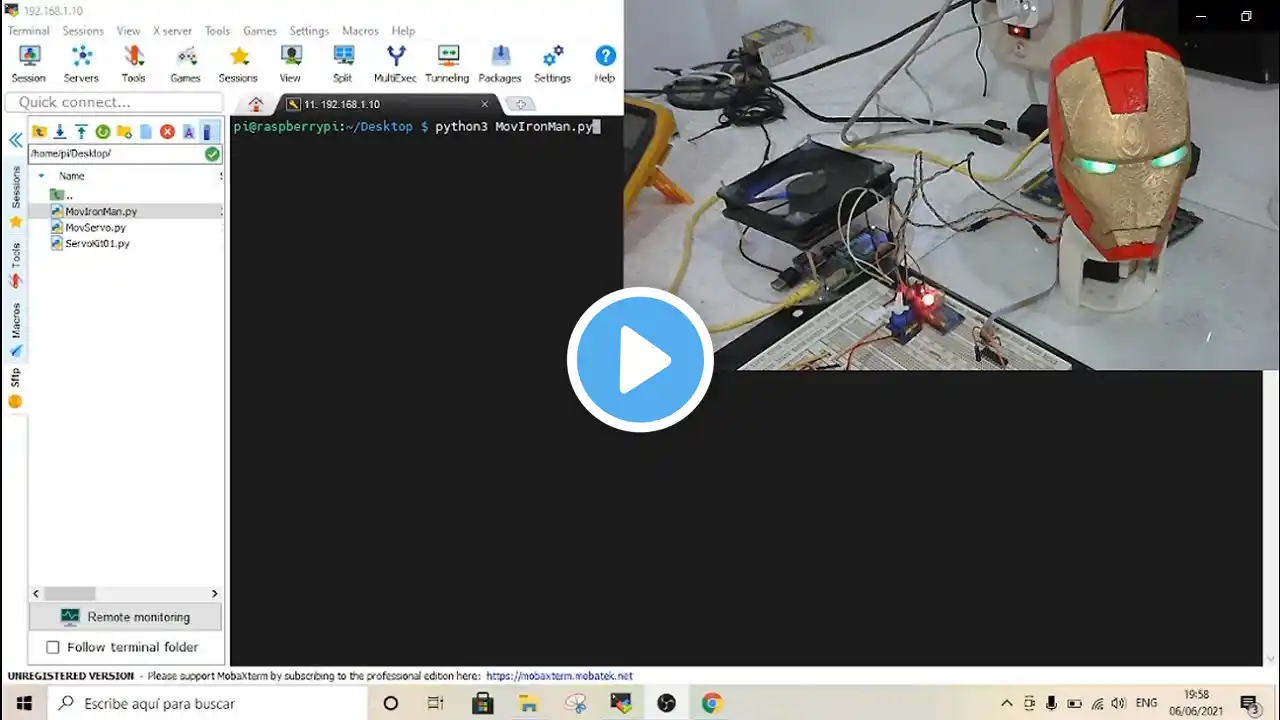The width and height of the screenshot is (1280, 720).
Task: Click the Remote monitoring button
Action: pyautogui.click(x=125, y=617)
